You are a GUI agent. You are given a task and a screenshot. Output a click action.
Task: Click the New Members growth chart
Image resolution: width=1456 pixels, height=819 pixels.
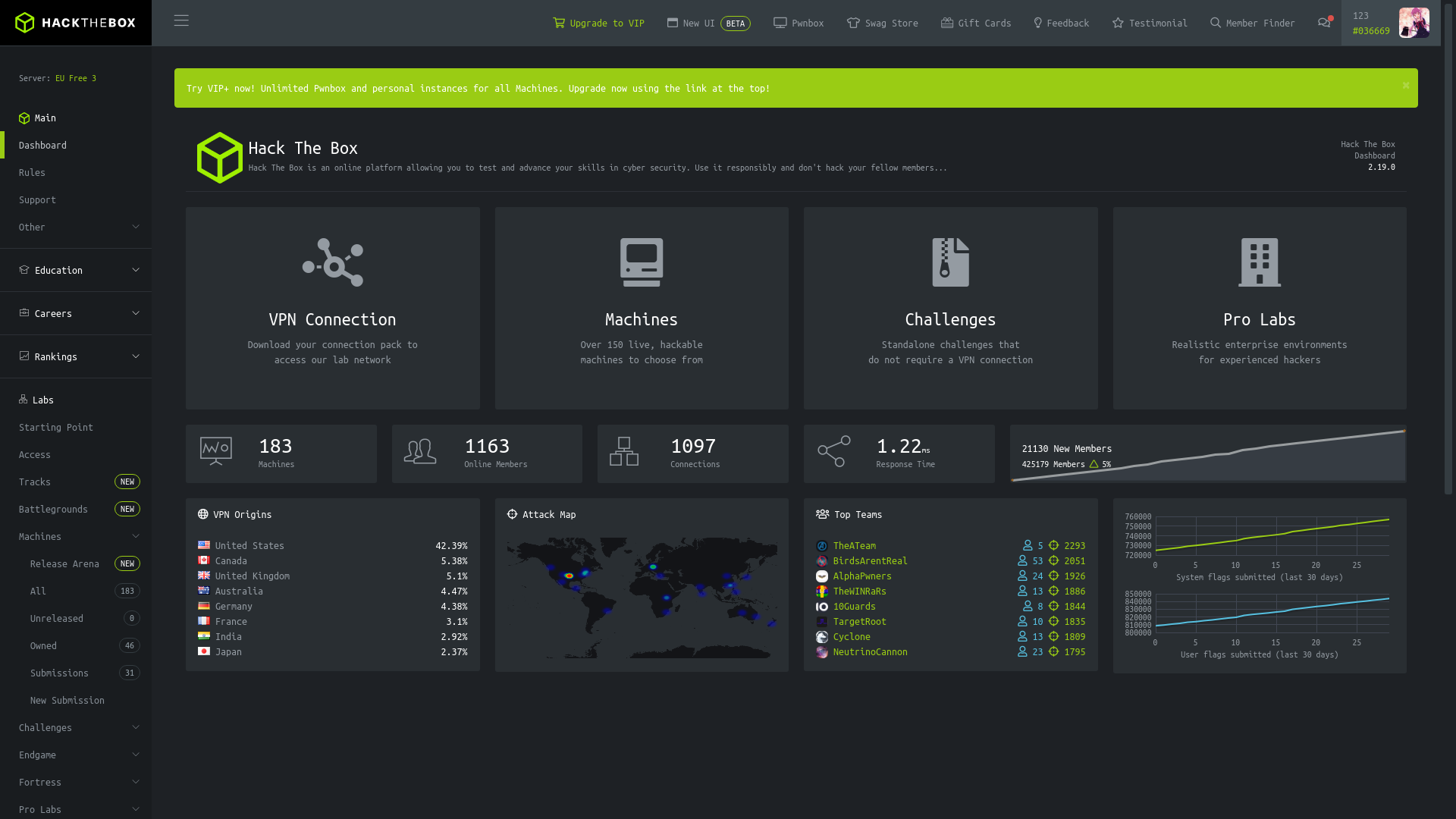point(1208,453)
